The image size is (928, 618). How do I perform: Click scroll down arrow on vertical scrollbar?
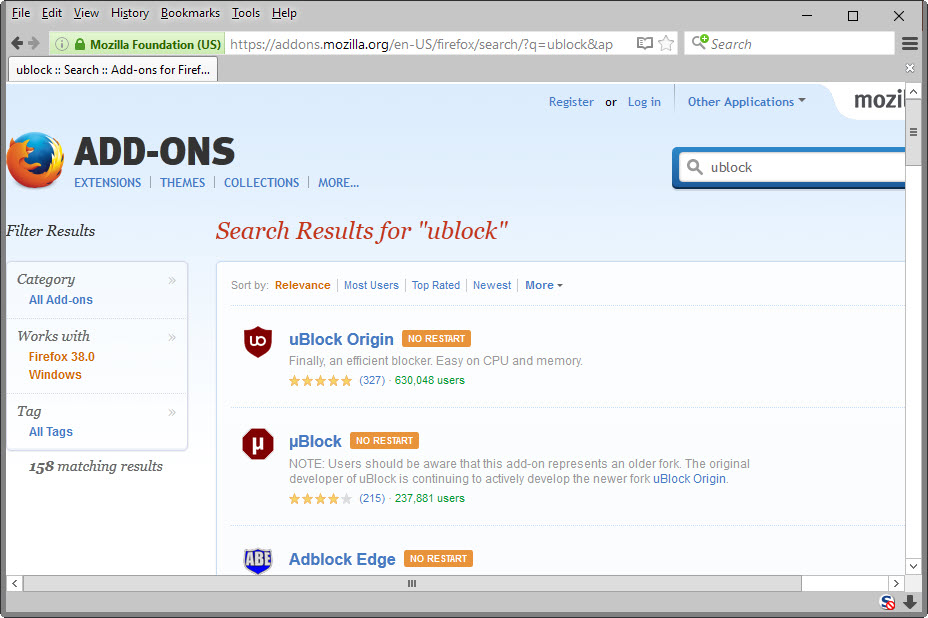tap(913, 566)
